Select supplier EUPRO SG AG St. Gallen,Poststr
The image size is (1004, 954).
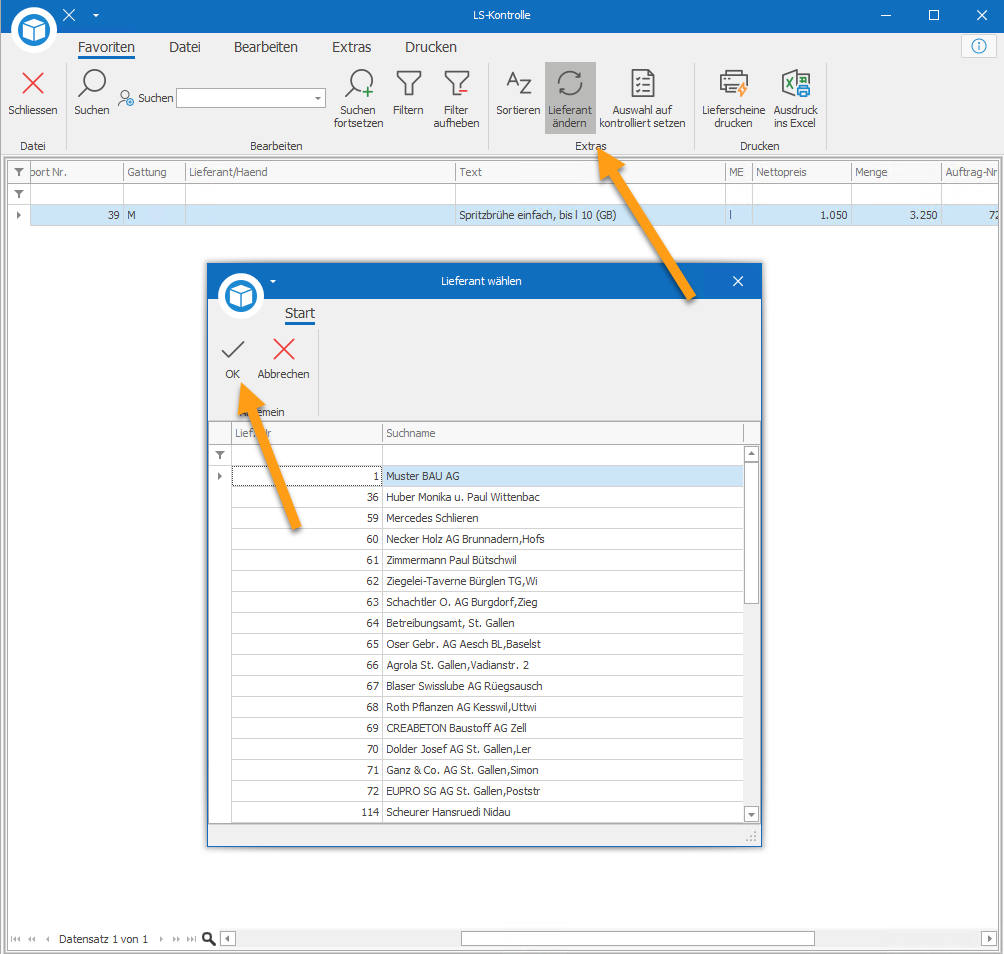click(x=487, y=791)
